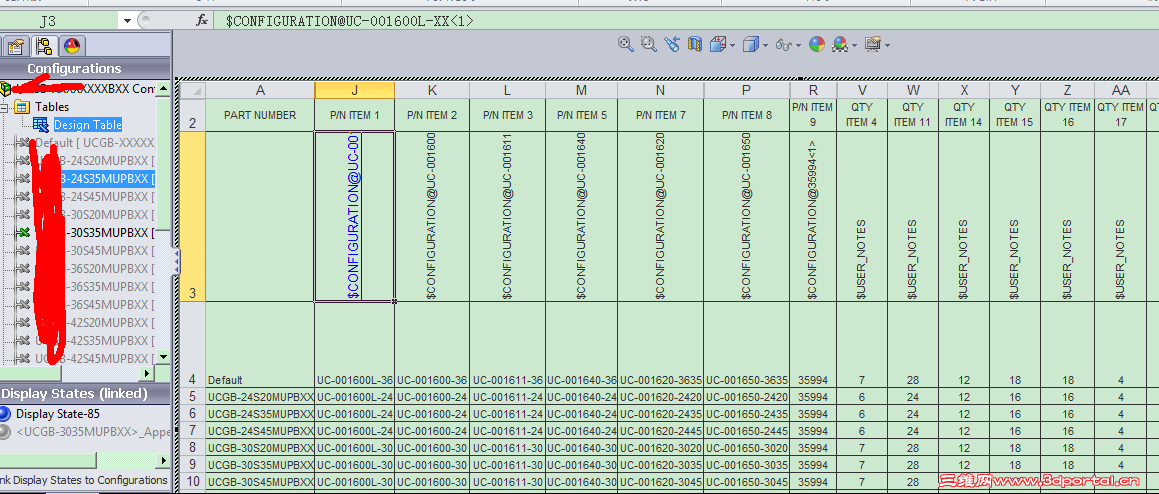Expand View Orientation dropdown arrow

click(731, 45)
